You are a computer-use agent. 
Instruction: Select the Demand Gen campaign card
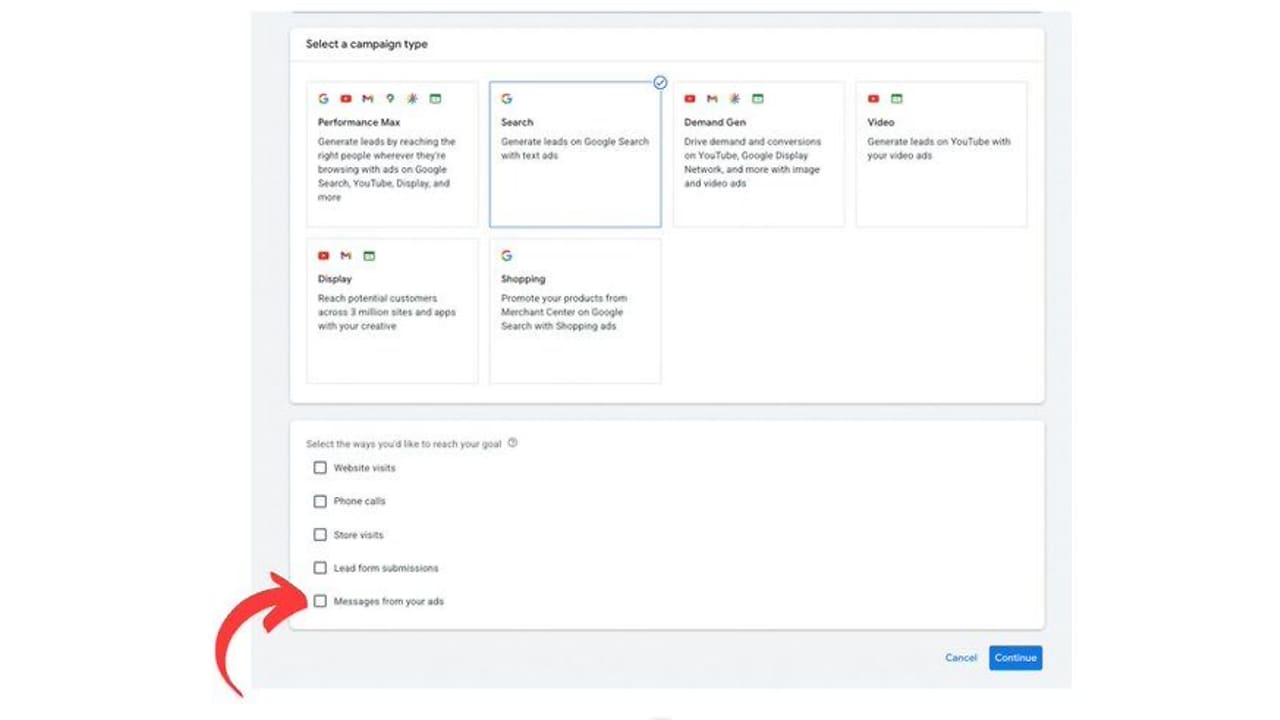[x=758, y=155]
